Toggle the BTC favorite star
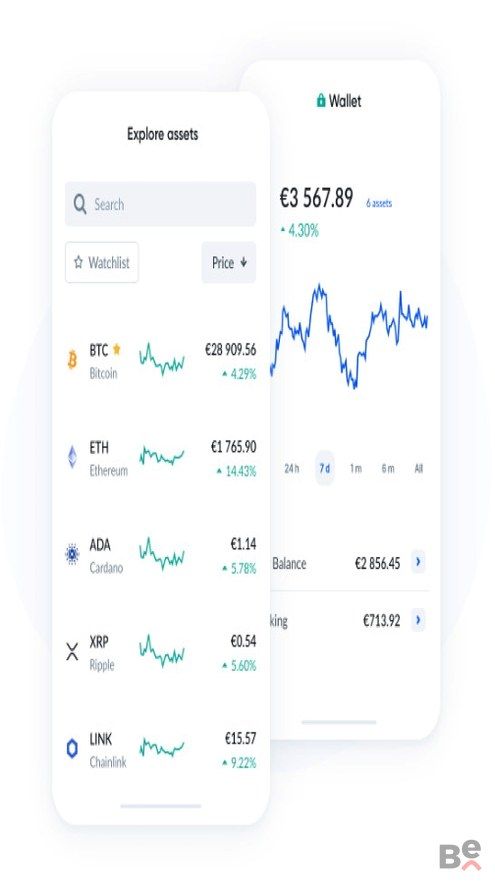This screenshot has height=891, width=495. point(117,349)
